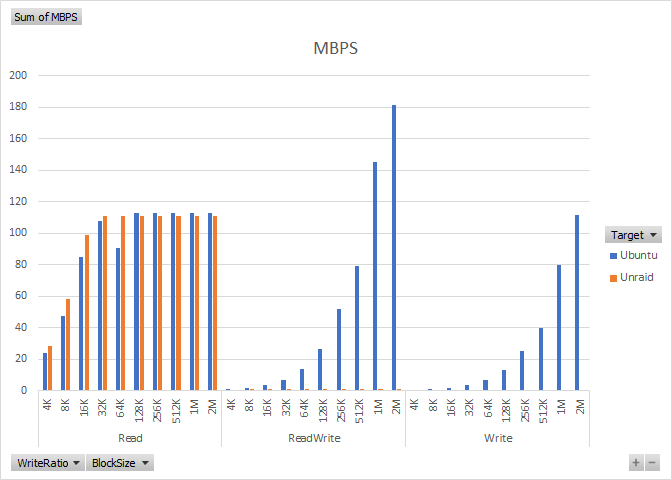Click the 100 value on vertical axis

19,233
